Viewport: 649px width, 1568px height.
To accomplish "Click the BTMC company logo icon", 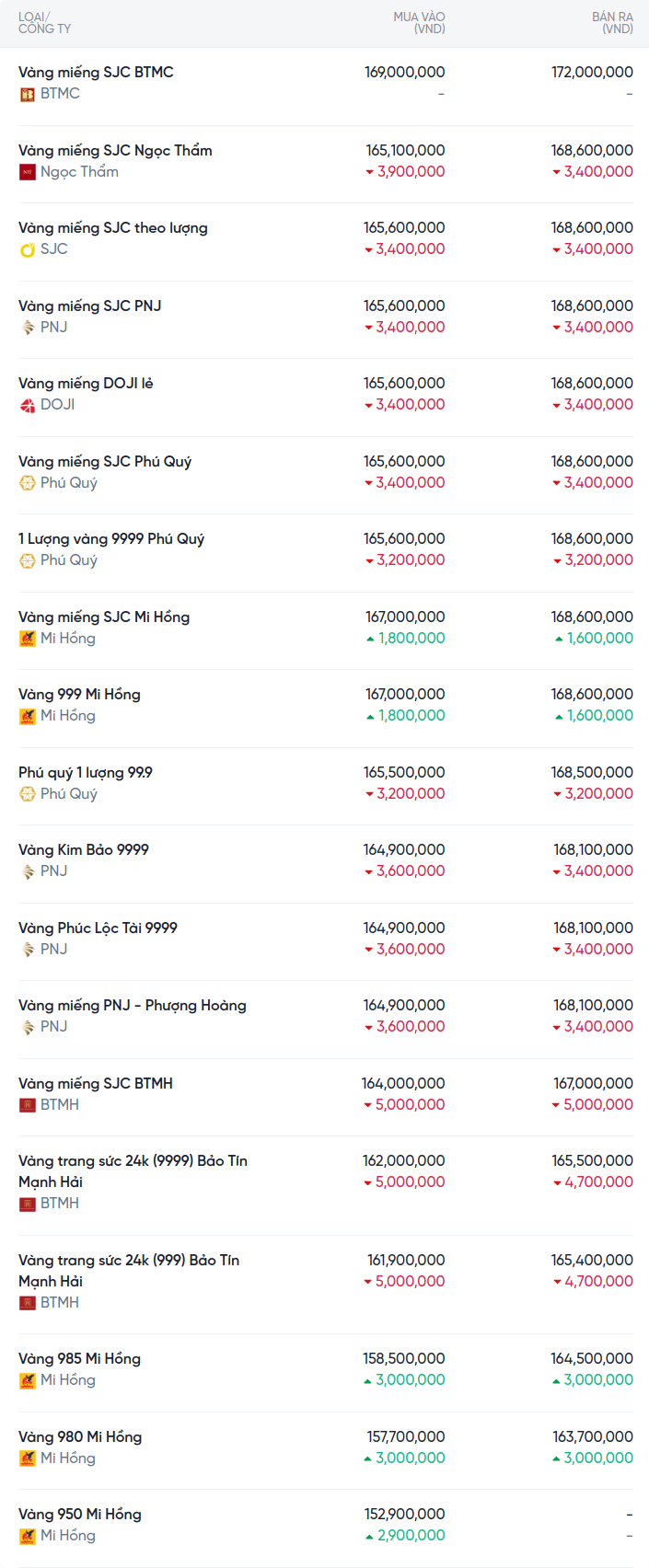I will coord(28,94).
